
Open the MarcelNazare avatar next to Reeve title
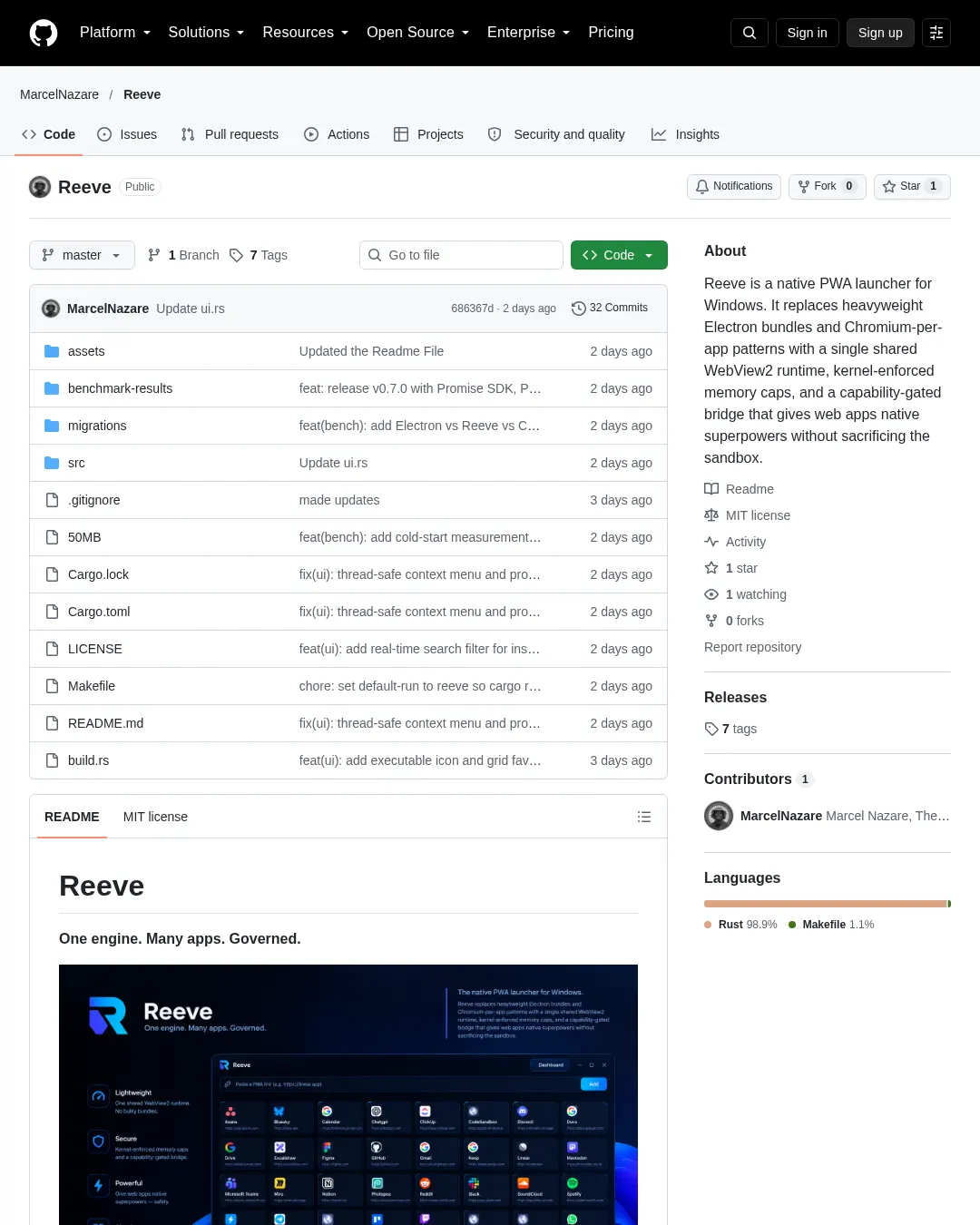tap(40, 187)
